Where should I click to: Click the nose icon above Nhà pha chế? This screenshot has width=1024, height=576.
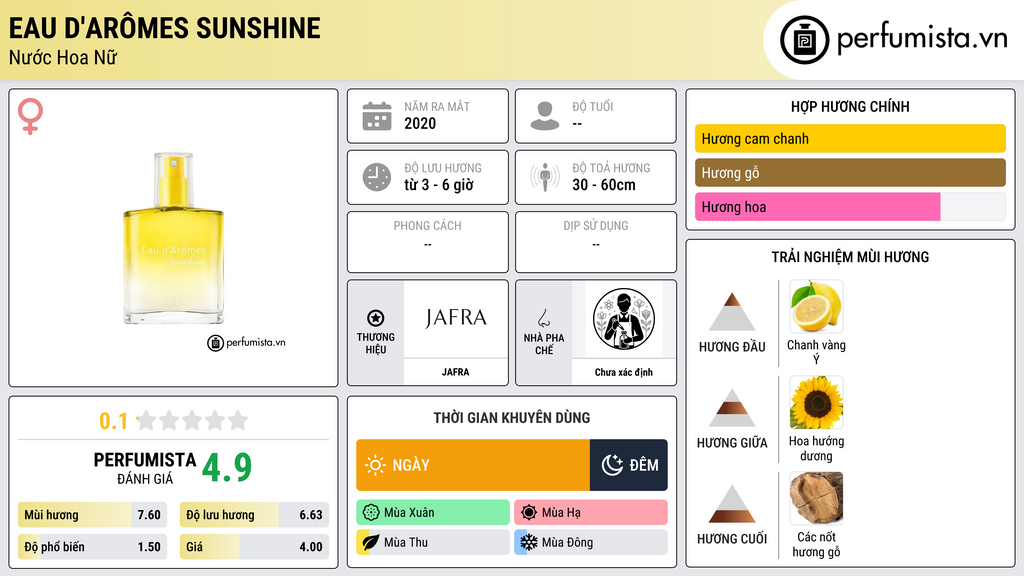tap(543, 318)
